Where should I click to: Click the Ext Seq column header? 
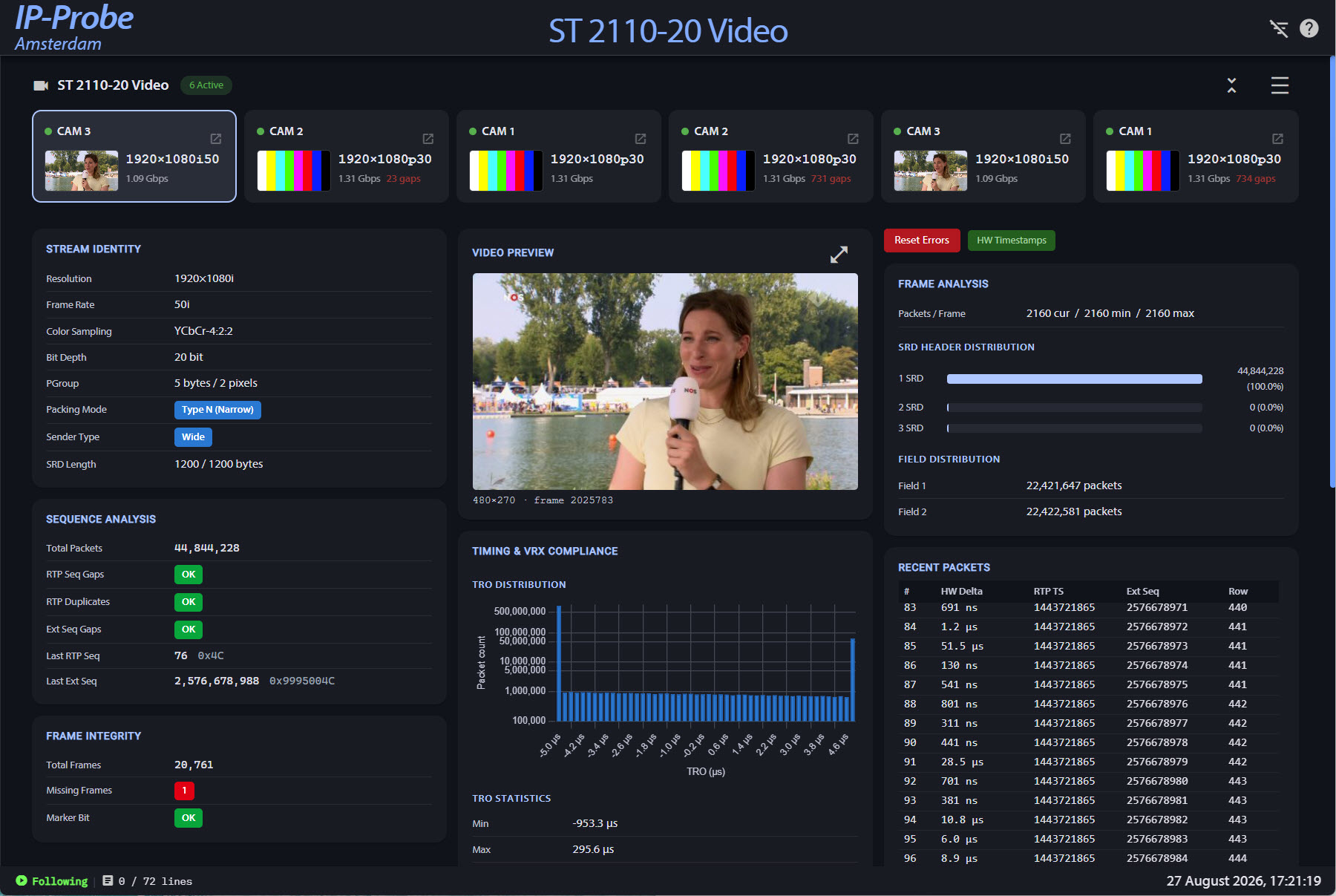[1142, 592]
